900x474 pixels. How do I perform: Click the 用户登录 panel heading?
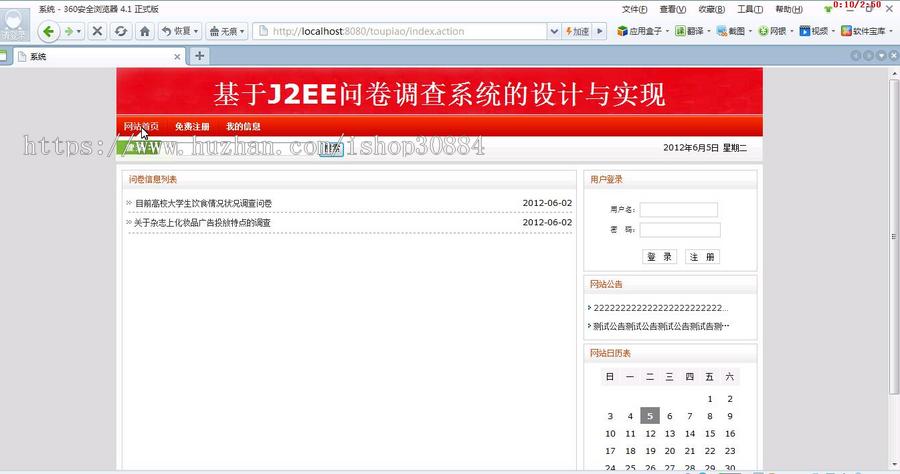point(606,180)
